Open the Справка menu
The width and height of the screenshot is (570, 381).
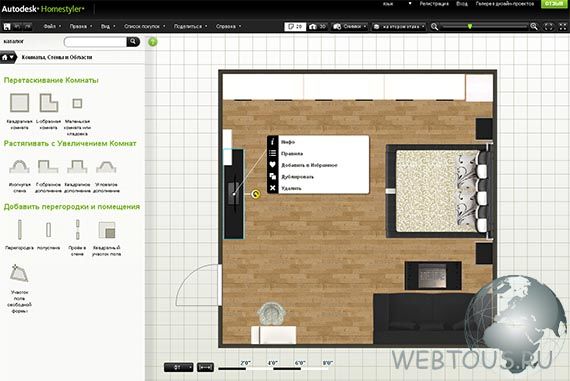(228, 27)
